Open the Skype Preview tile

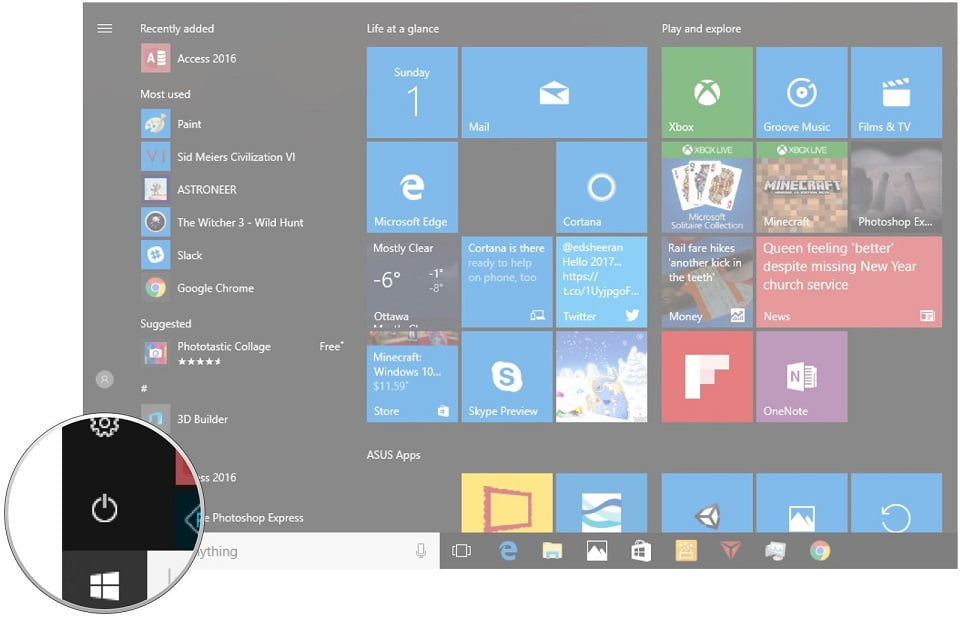(x=507, y=377)
